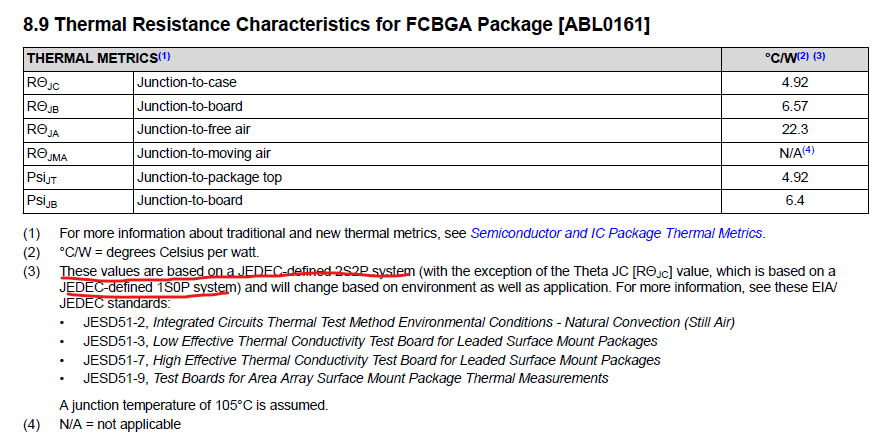Screen dimensions: 886x442
Task: Click the JESD51-9 Test Boards bullet text
Action: click(x=346, y=378)
